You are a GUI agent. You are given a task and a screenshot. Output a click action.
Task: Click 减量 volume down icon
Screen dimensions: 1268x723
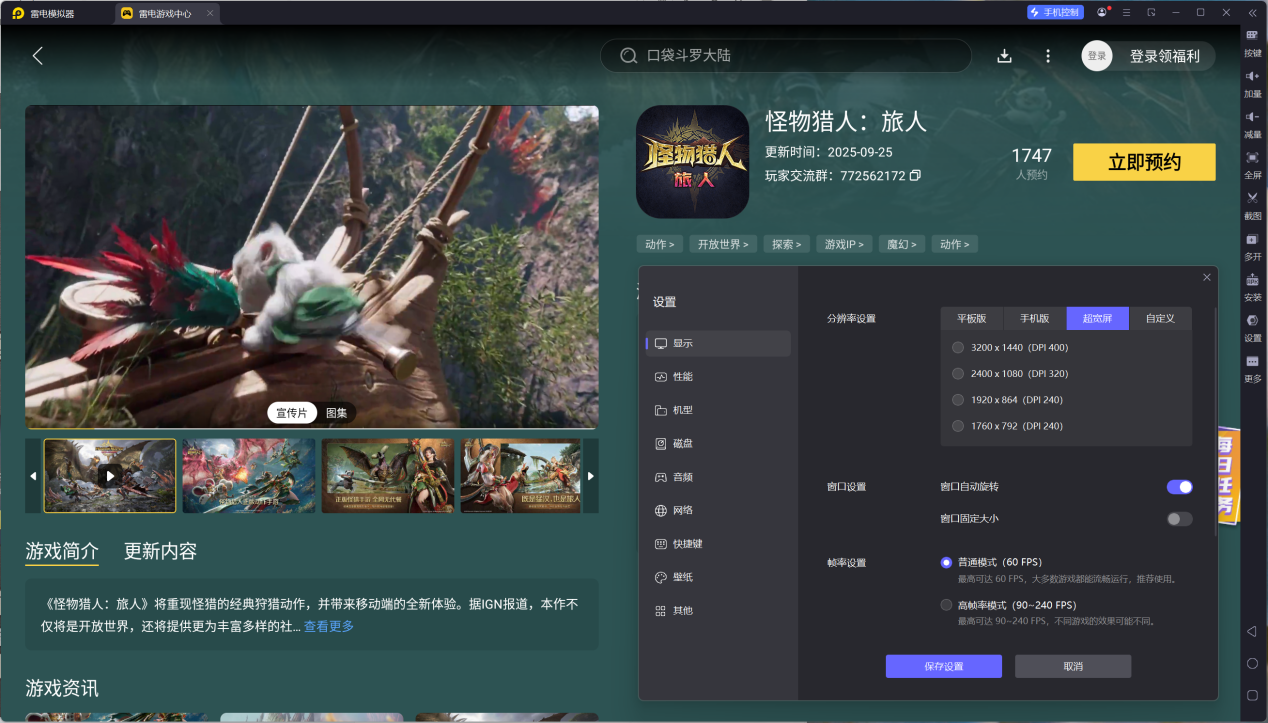1252,124
